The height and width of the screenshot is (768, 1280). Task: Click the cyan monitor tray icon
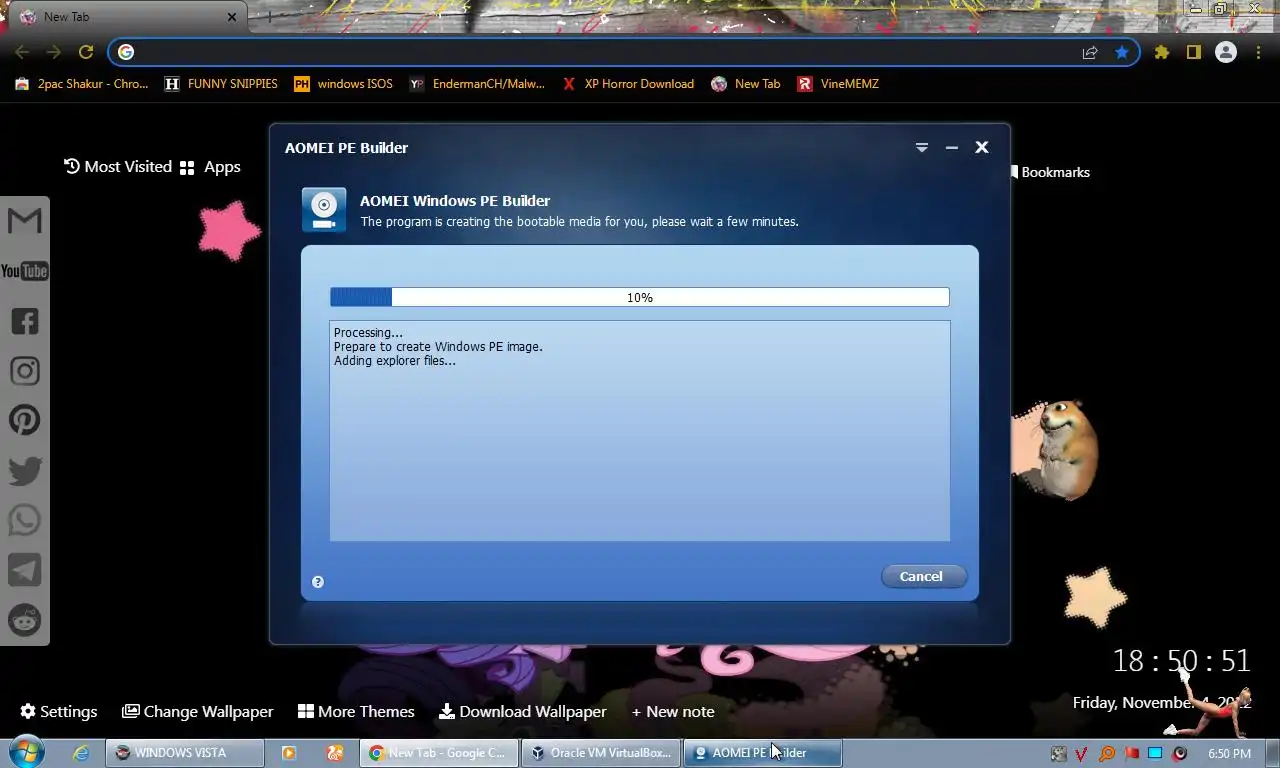pyautogui.click(x=1155, y=754)
